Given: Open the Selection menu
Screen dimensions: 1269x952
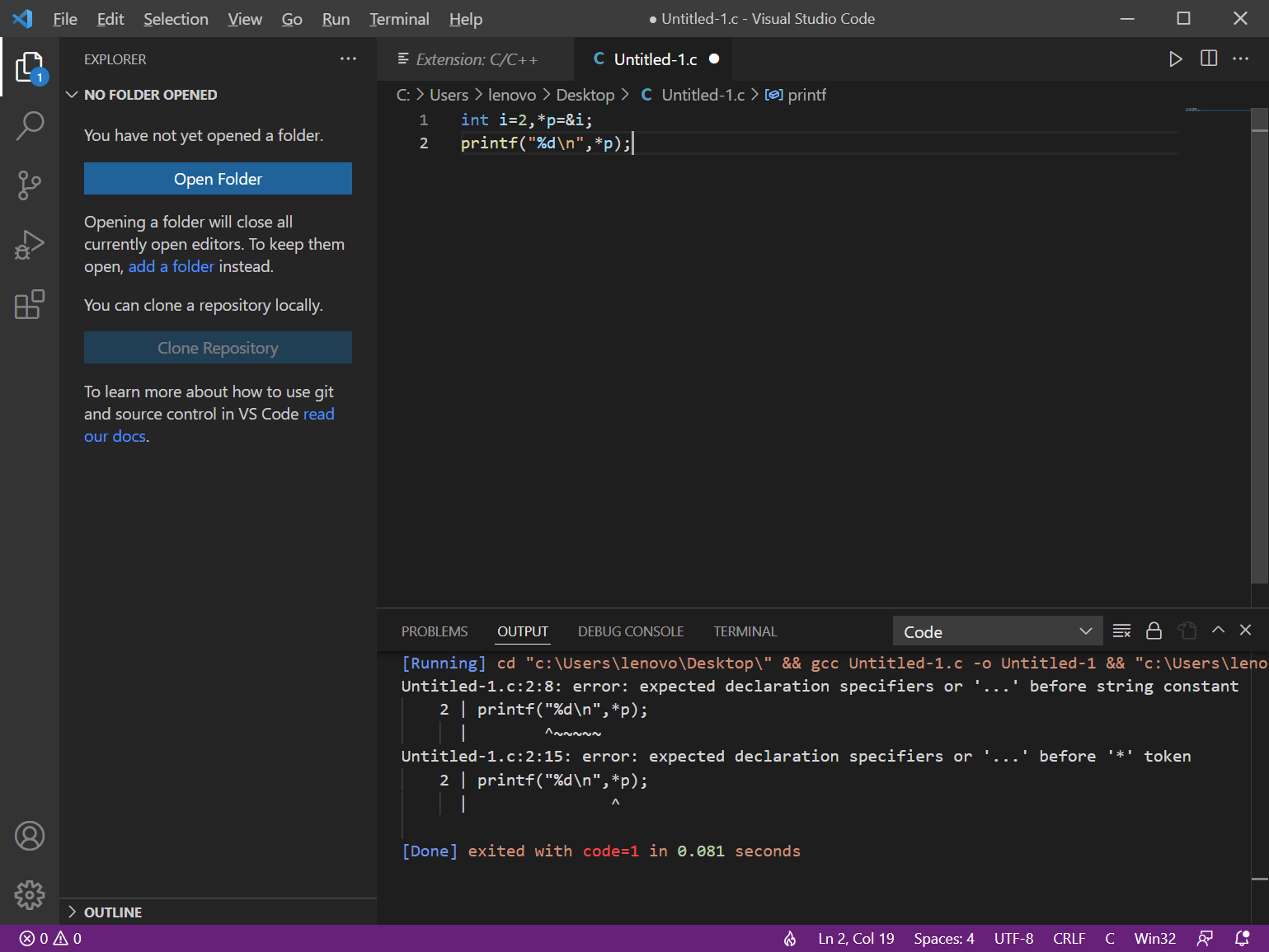Looking at the screenshot, I should point(176,19).
